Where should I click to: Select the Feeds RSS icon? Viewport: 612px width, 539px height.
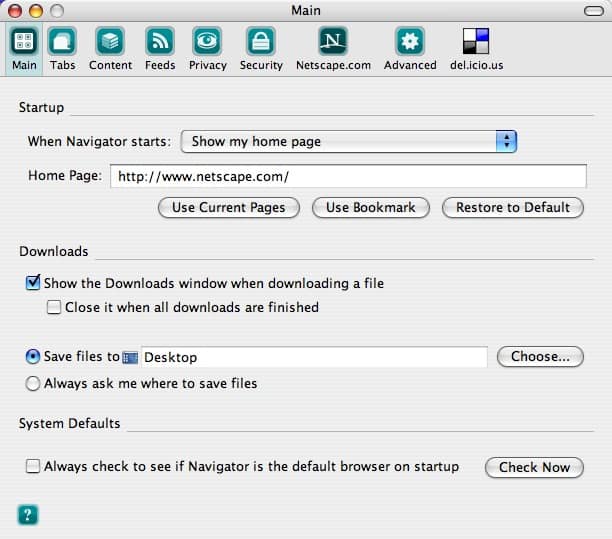tap(160, 42)
